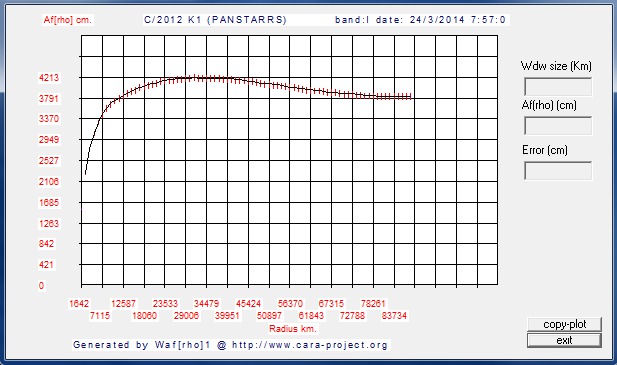Click the 1263 y-axis value
The width and height of the screenshot is (617, 365).
coord(49,223)
